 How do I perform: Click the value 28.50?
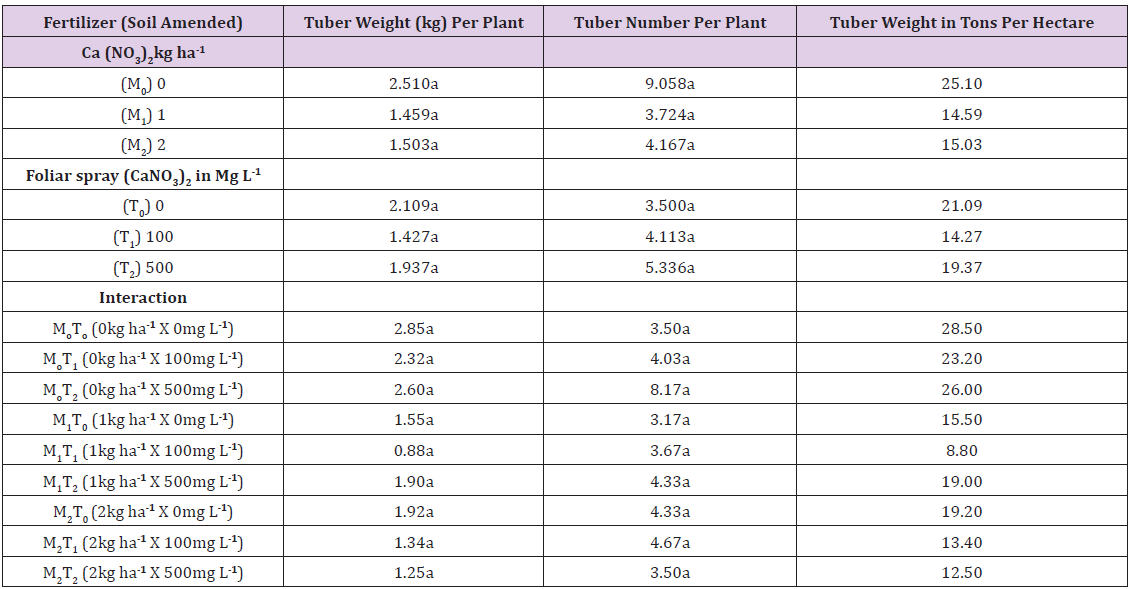pos(961,329)
